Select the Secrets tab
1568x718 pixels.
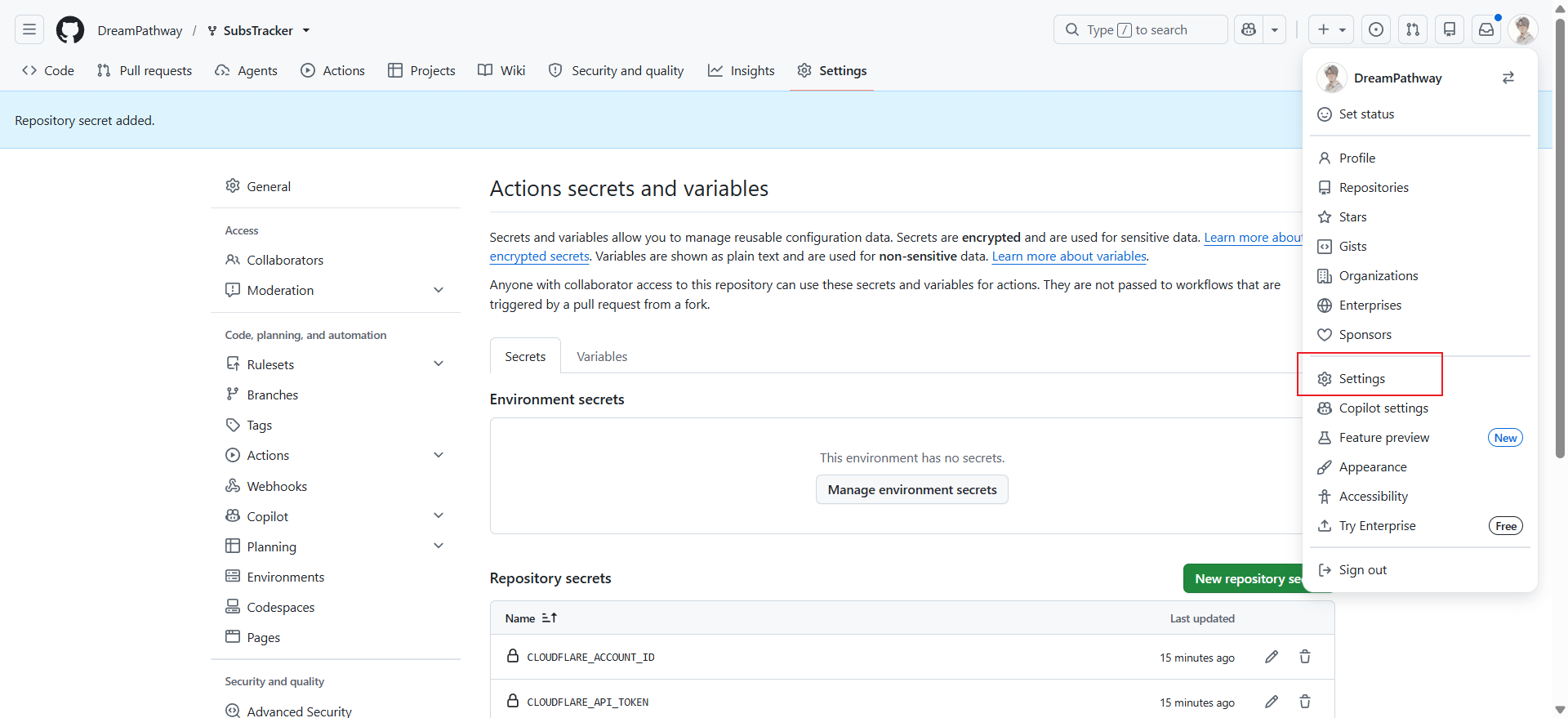(525, 357)
